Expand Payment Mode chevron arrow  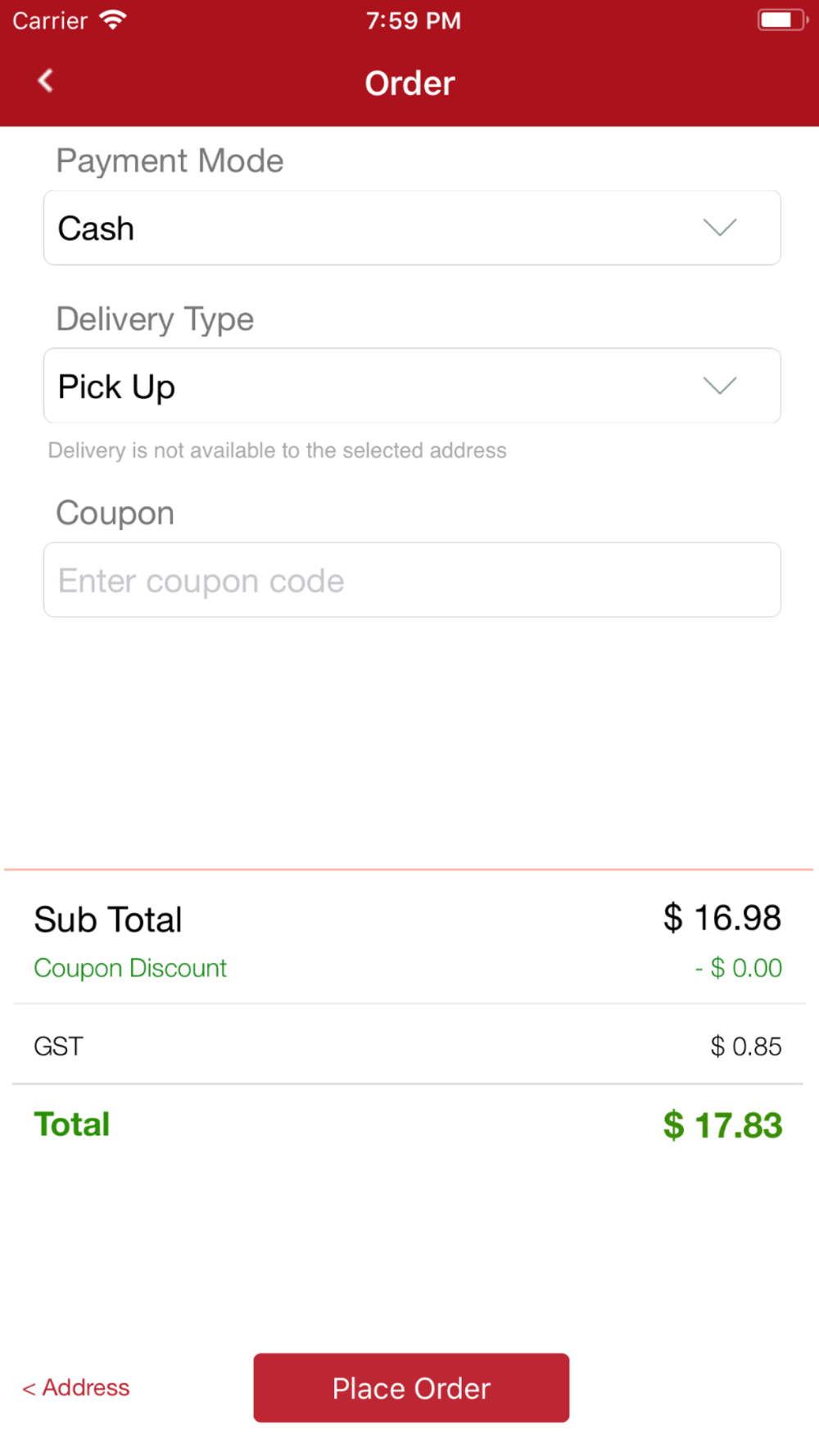tap(720, 227)
